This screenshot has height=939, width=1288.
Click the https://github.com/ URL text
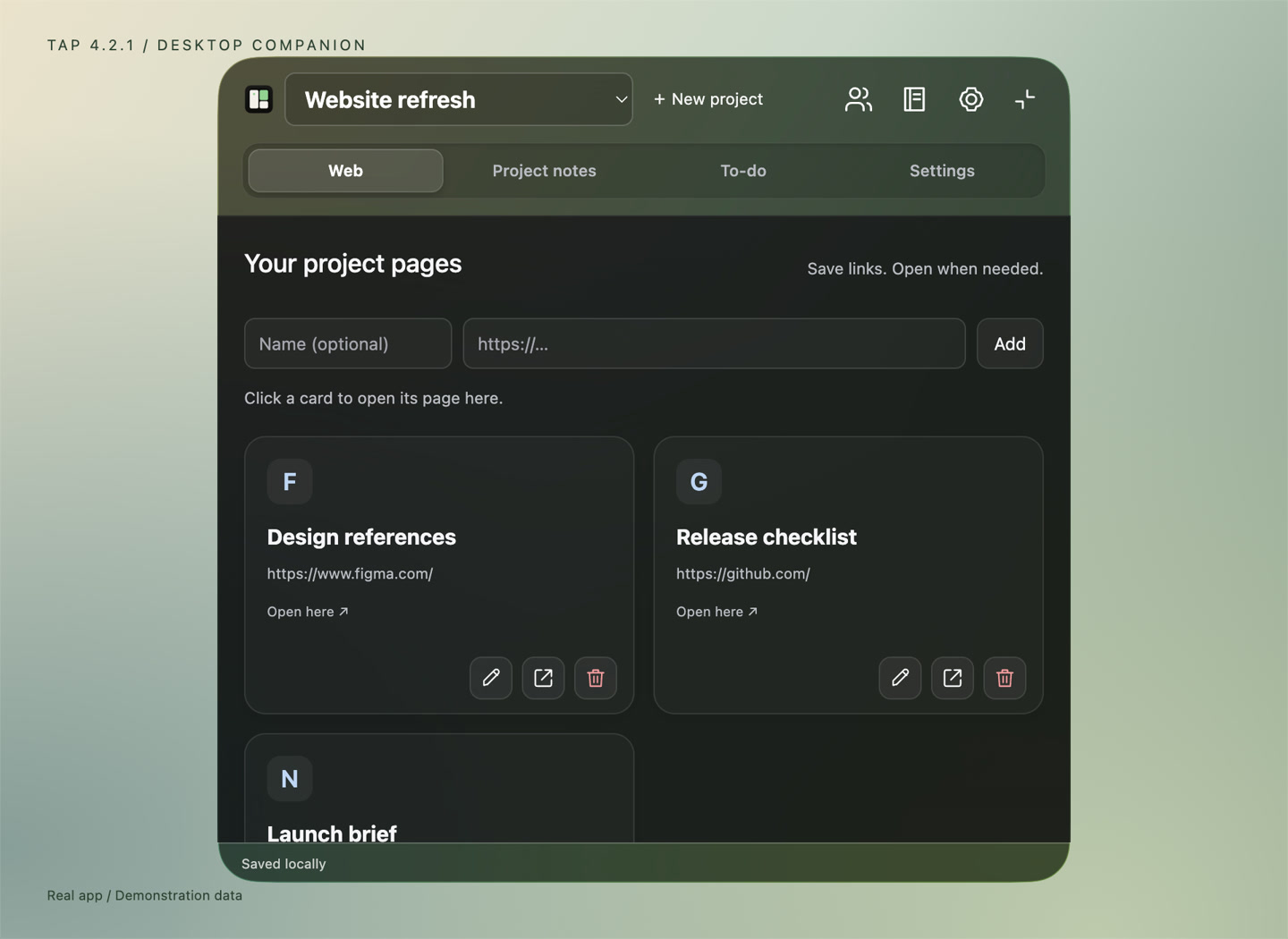(743, 574)
